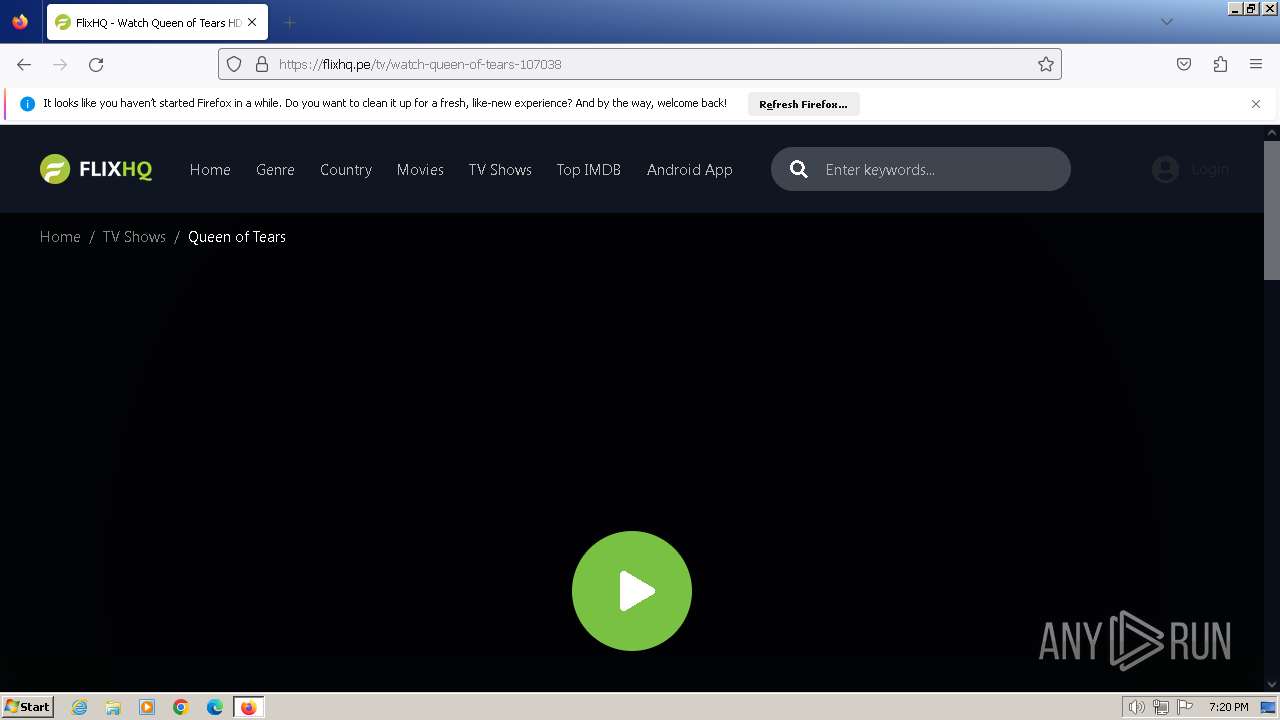
Task: Click the scrollbar down arrow
Action: point(1272,685)
